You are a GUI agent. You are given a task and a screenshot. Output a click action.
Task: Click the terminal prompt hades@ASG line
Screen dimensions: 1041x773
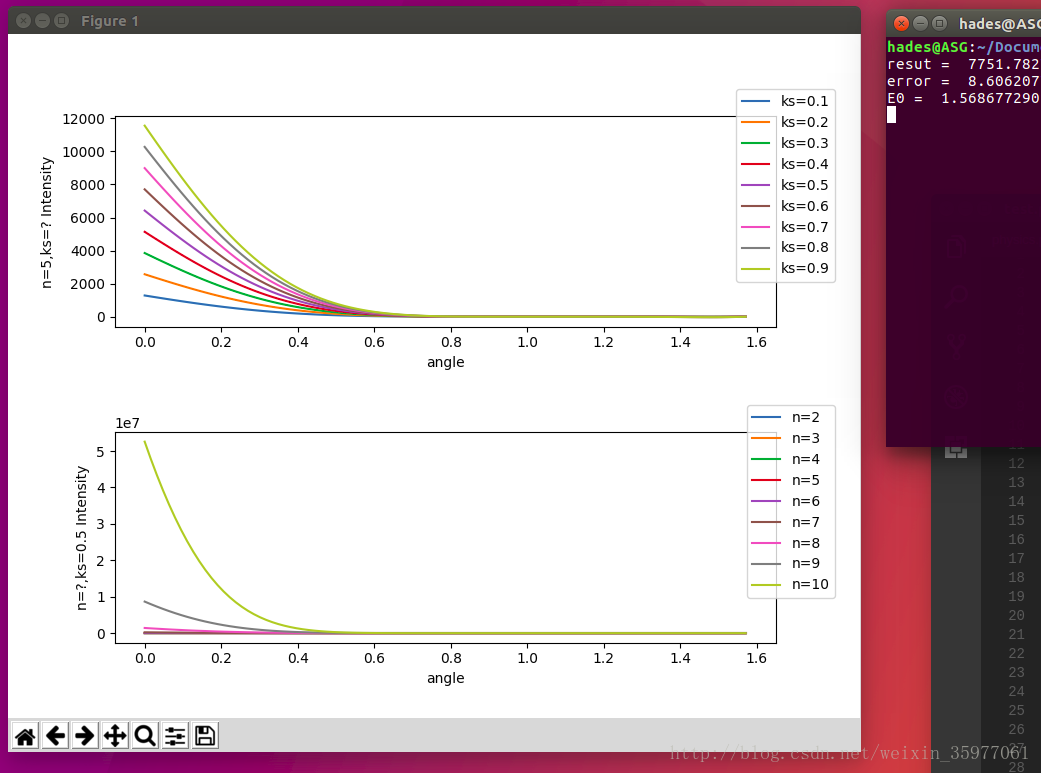(x=963, y=47)
